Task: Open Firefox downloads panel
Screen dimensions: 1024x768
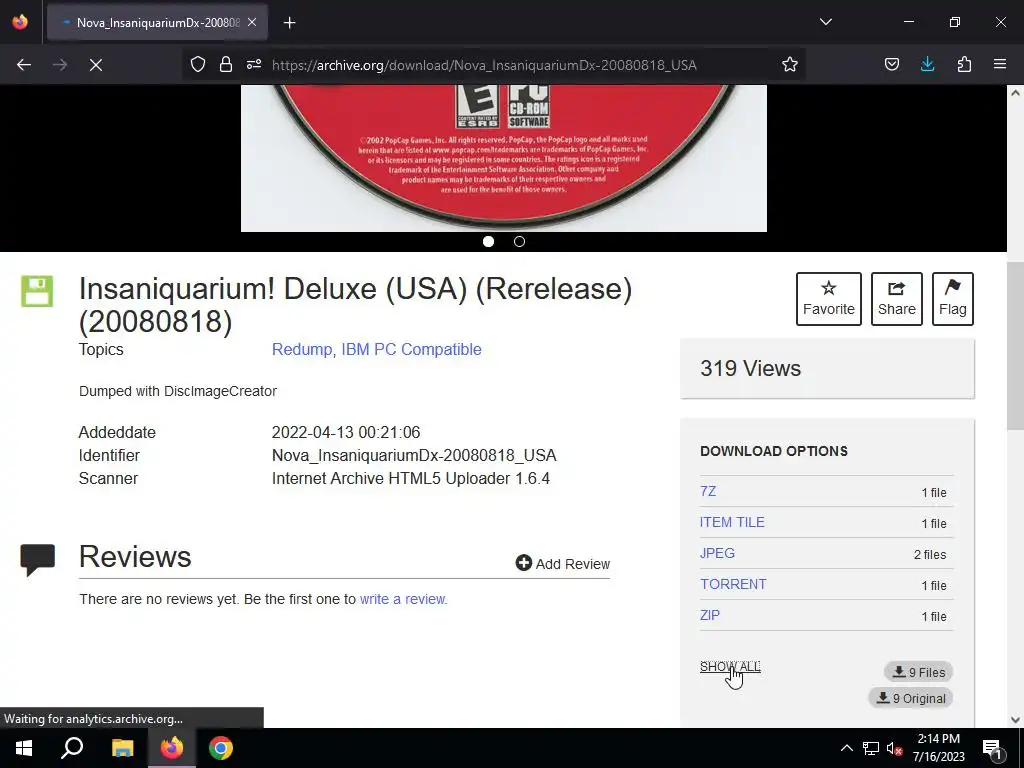Action: click(x=927, y=65)
